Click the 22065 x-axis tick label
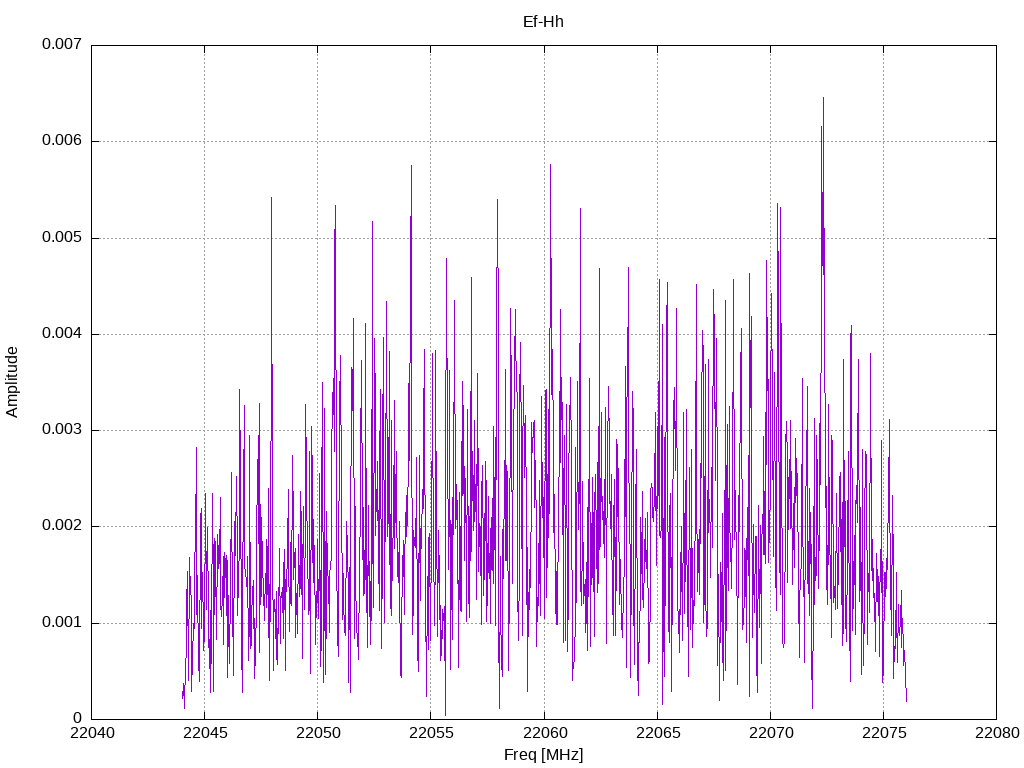 pos(658,733)
